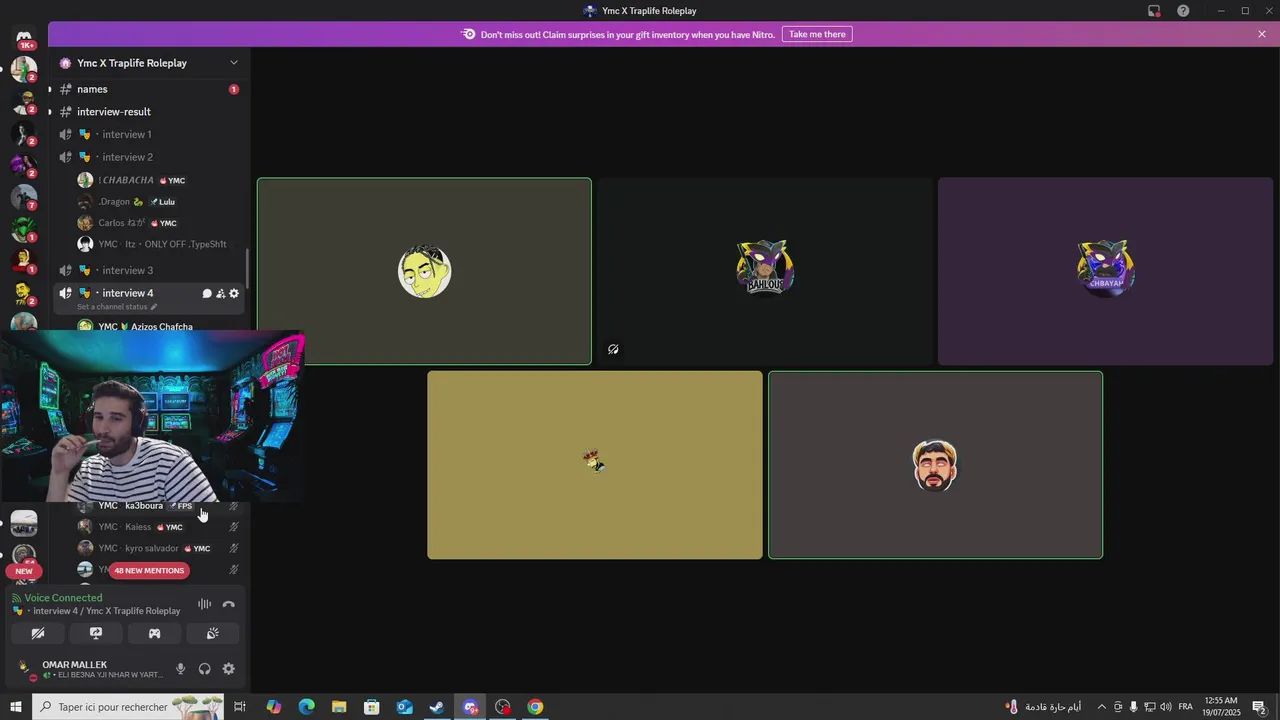1280x720 pixels.
Task: Select the bearded avatar video tile
Action: 935,465
